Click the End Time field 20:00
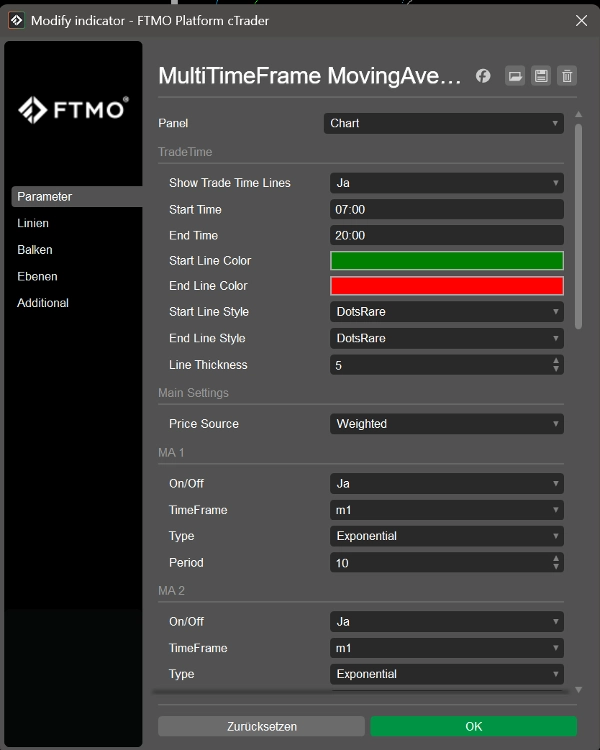Image resolution: width=600 pixels, height=750 pixels. 446,235
